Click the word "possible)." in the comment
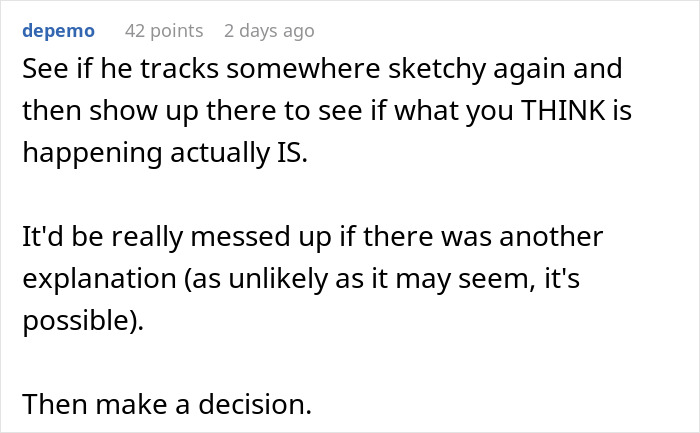The image size is (700, 433). (x=83, y=321)
